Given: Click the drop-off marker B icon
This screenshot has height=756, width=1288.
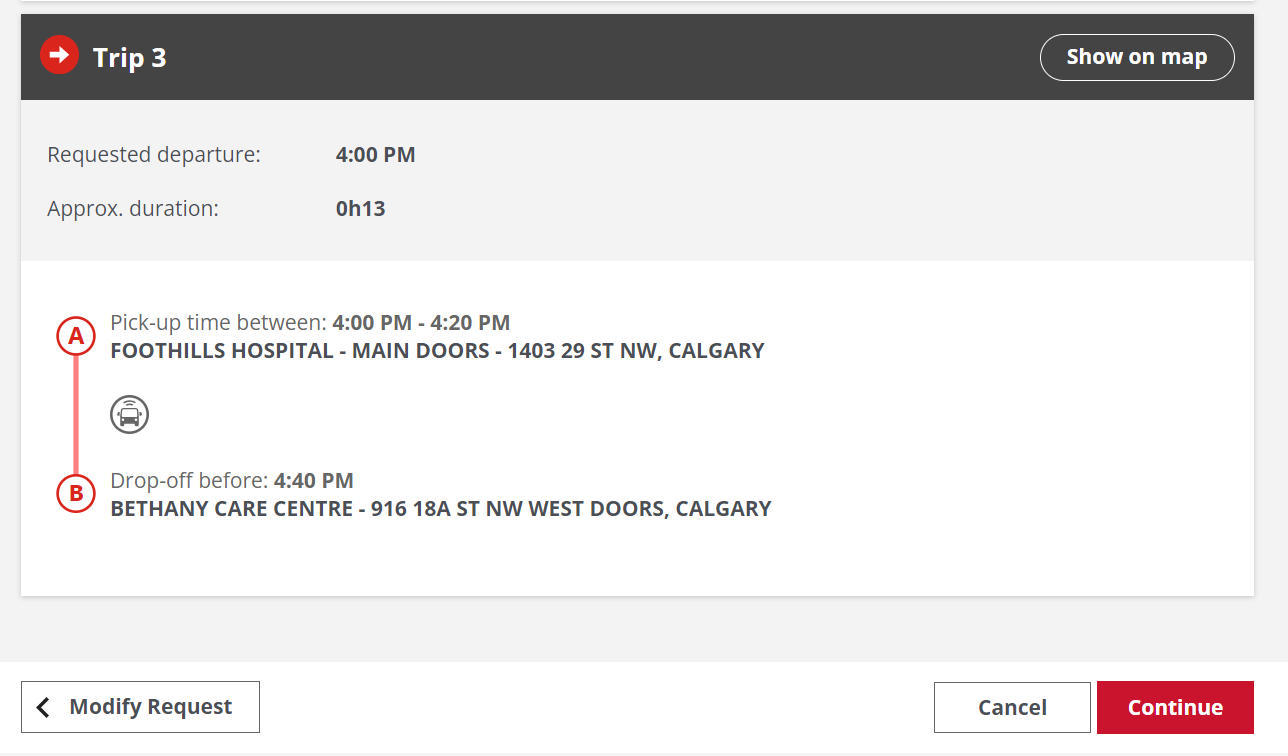Looking at the screenshot, I should [x=75, y=493].
